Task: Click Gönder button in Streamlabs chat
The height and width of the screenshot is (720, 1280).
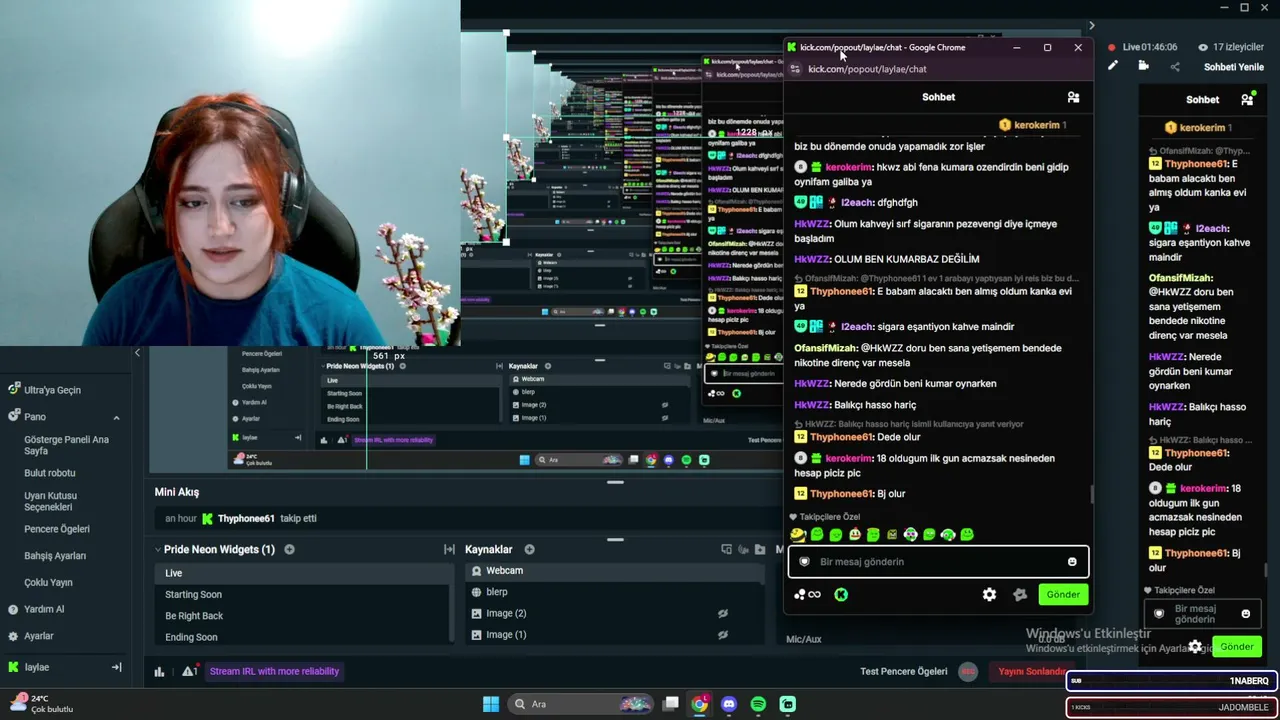Action: tap(1236, 647)
